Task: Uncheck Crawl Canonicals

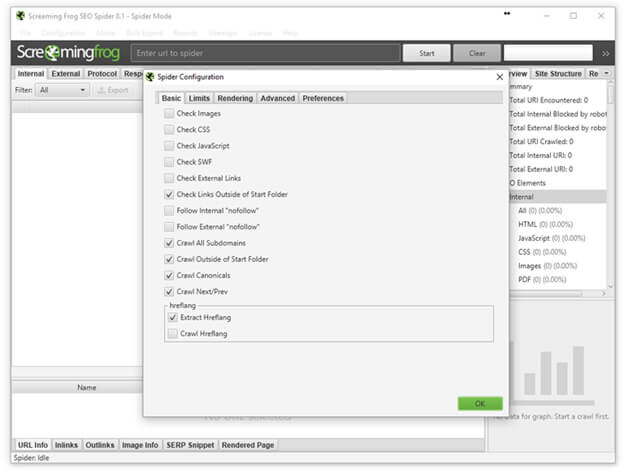Action: pyautogui.click(x=169, y=275)
